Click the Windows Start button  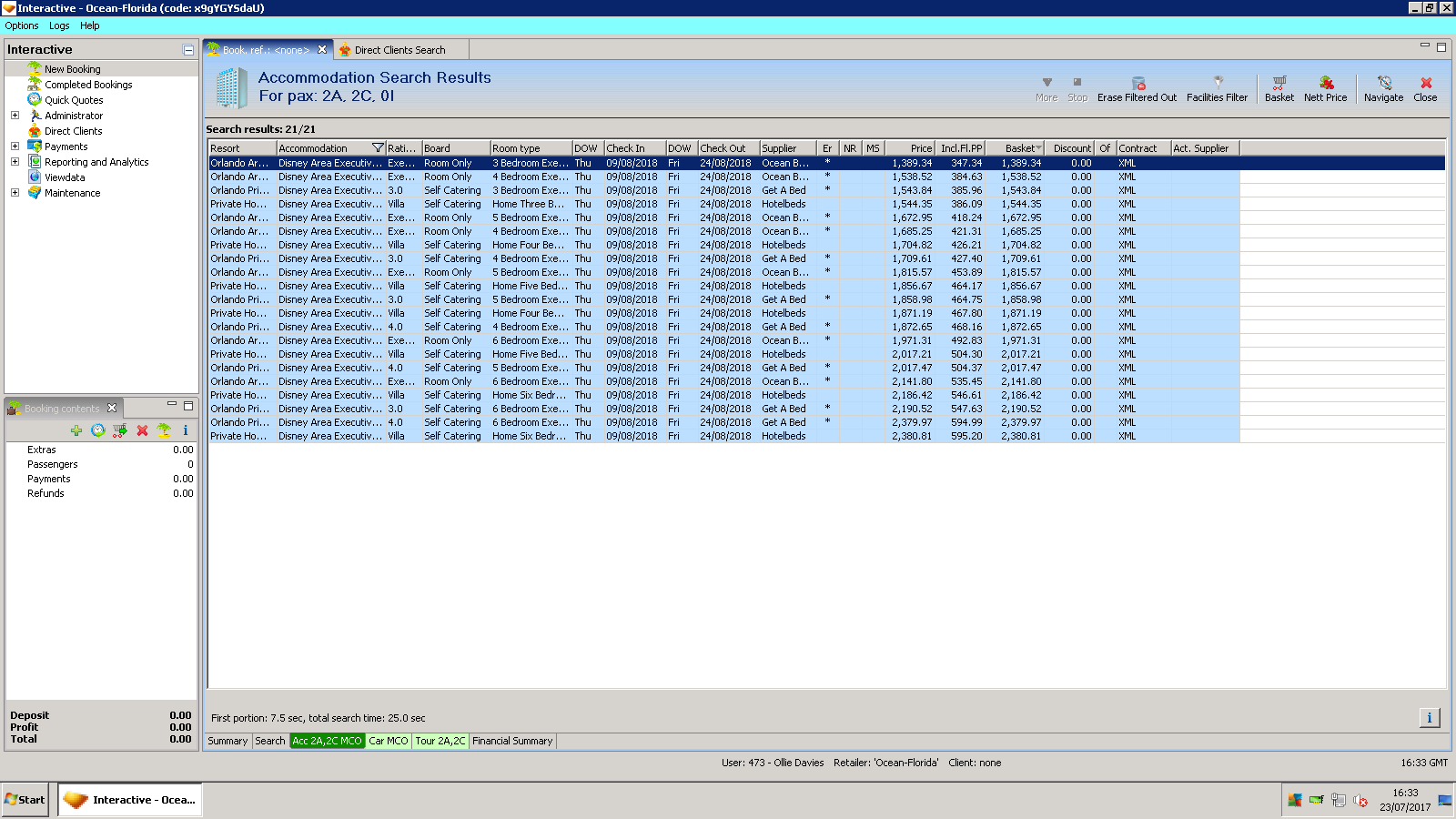click(25, 800)
